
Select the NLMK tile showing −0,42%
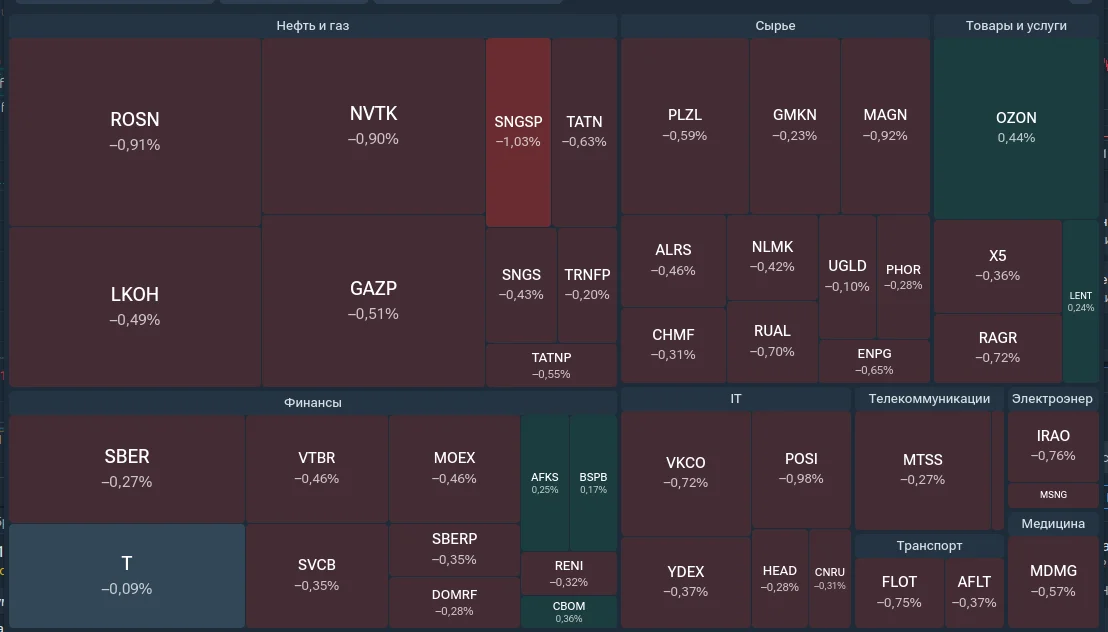tap(772, 258)
